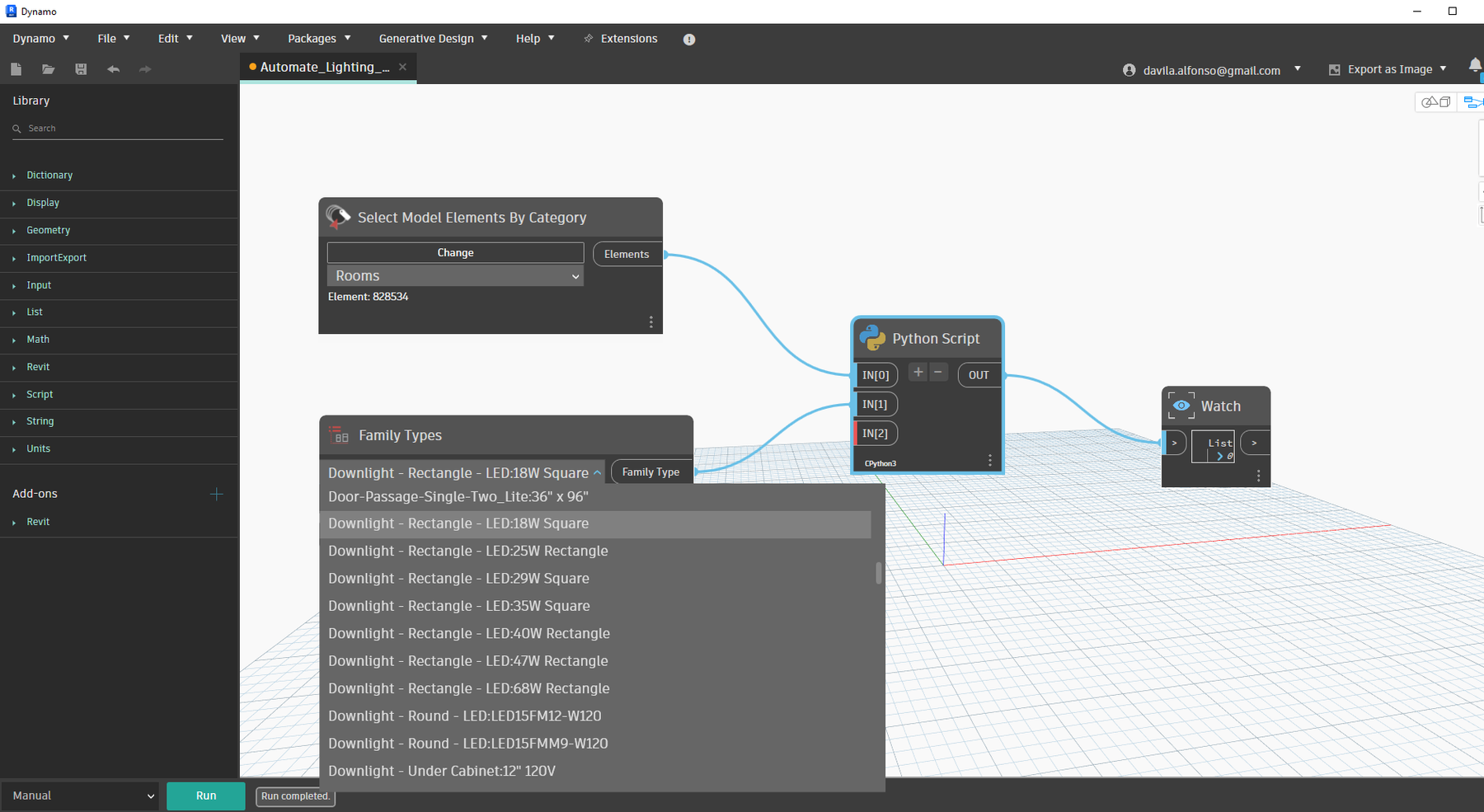Close the Automate_Lighting tab
The height and width of the screenshot is (812, 1484).
(402, 67)
